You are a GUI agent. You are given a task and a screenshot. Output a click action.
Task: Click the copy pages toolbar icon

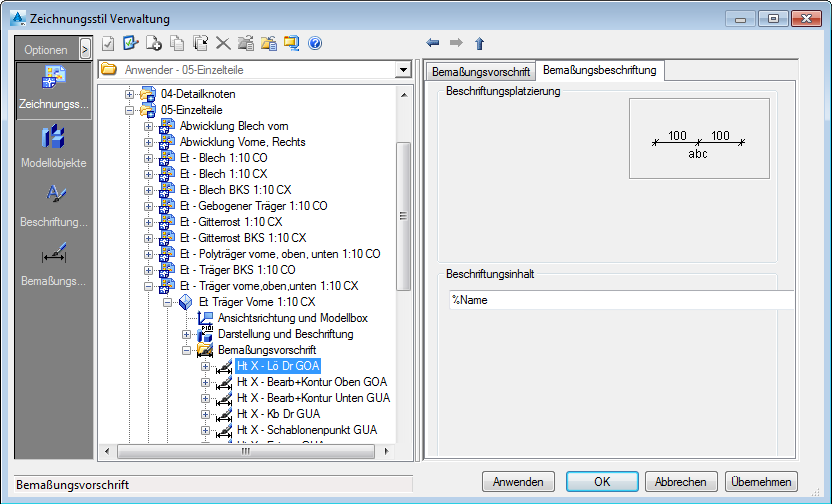coord(177,44)
